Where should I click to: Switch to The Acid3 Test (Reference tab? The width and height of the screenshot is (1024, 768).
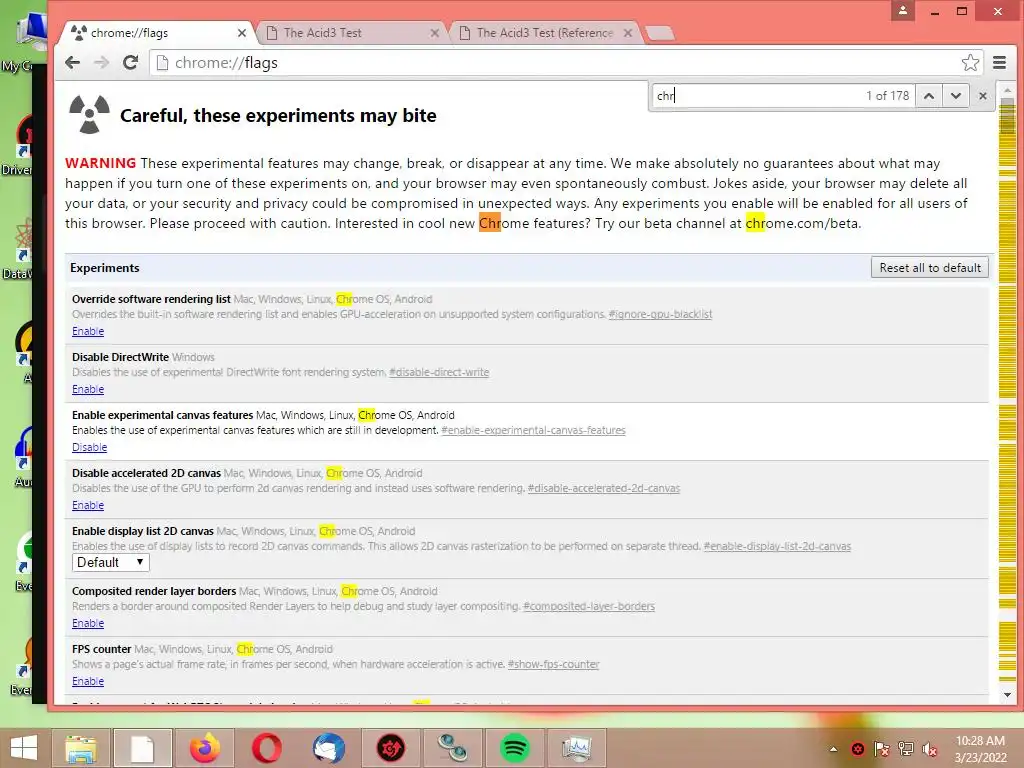544,33
